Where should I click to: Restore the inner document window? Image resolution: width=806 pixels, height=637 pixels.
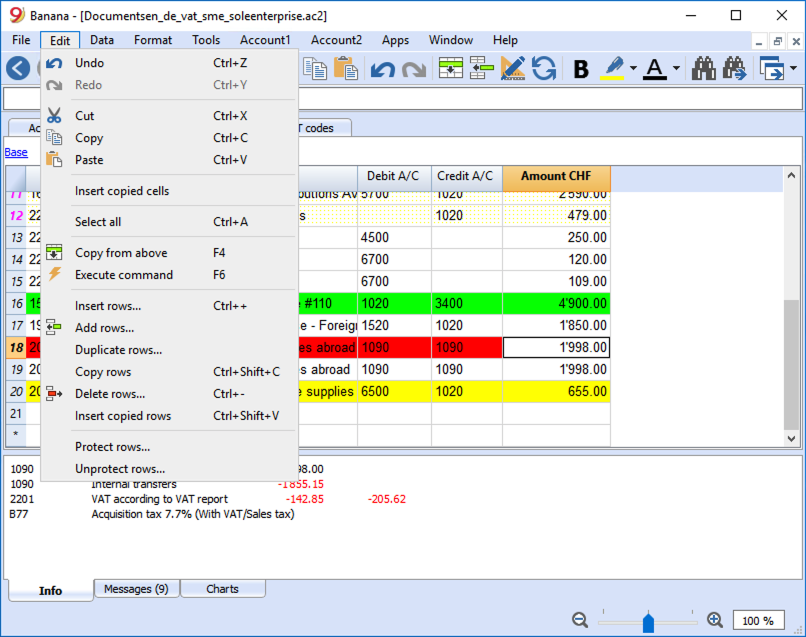click(x=777, y=42)
